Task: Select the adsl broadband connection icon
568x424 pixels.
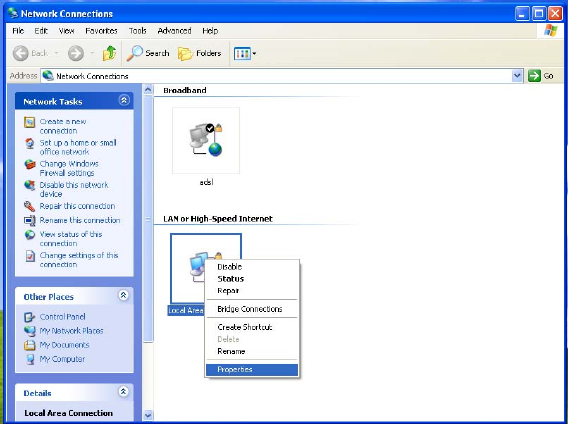Action: pos(206,141)
